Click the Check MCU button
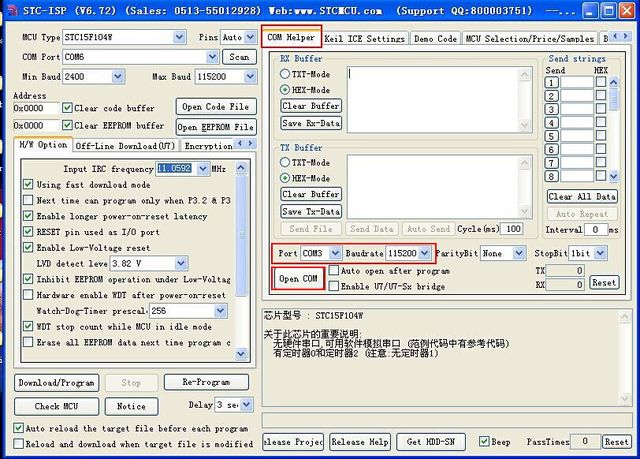The image size is (640, 459). pyautogui.click(x=56, y=406)
